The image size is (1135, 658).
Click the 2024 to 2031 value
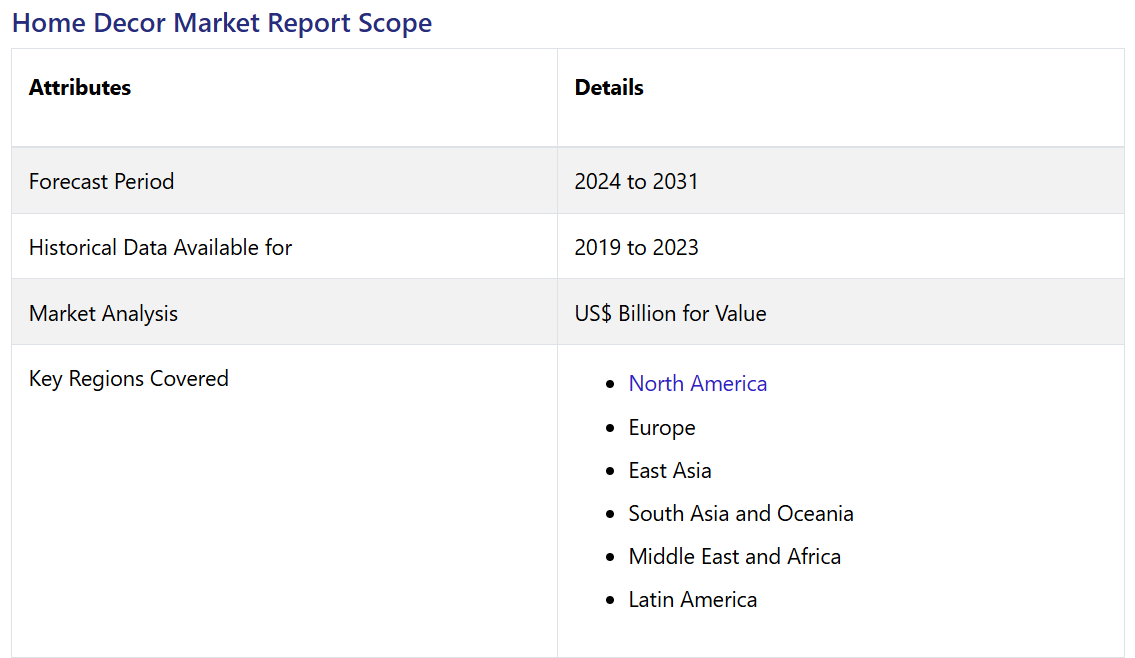tap(636, 181)
